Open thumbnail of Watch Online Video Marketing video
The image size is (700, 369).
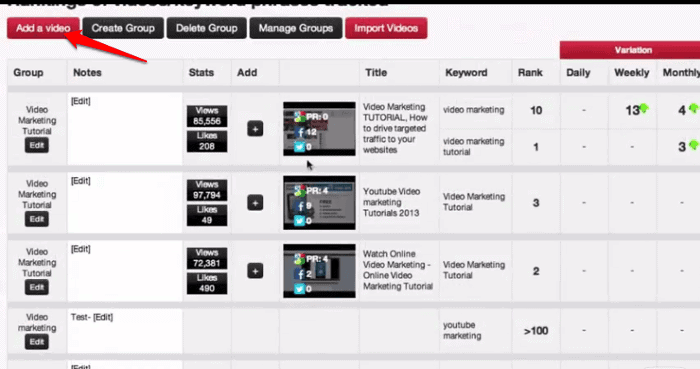[319, 271]
